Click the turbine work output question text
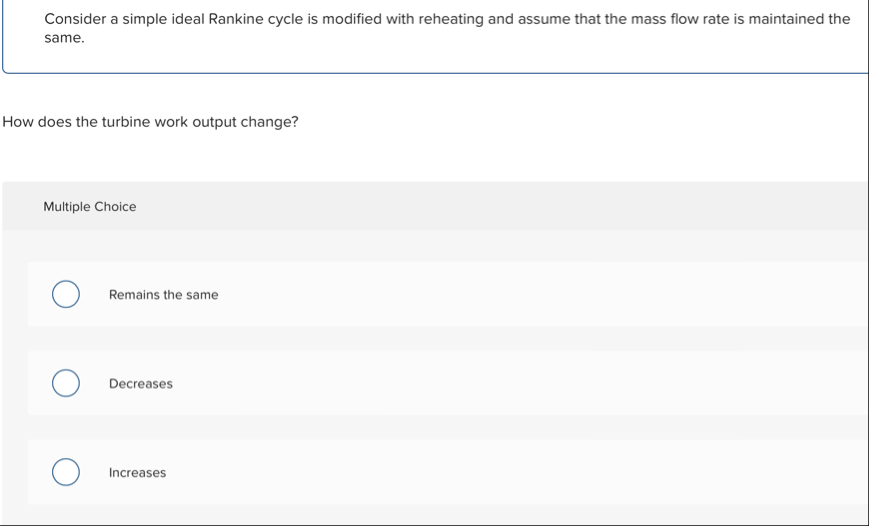Image resolution: width=869 pixels, height=526 pixels. [150, 122]
